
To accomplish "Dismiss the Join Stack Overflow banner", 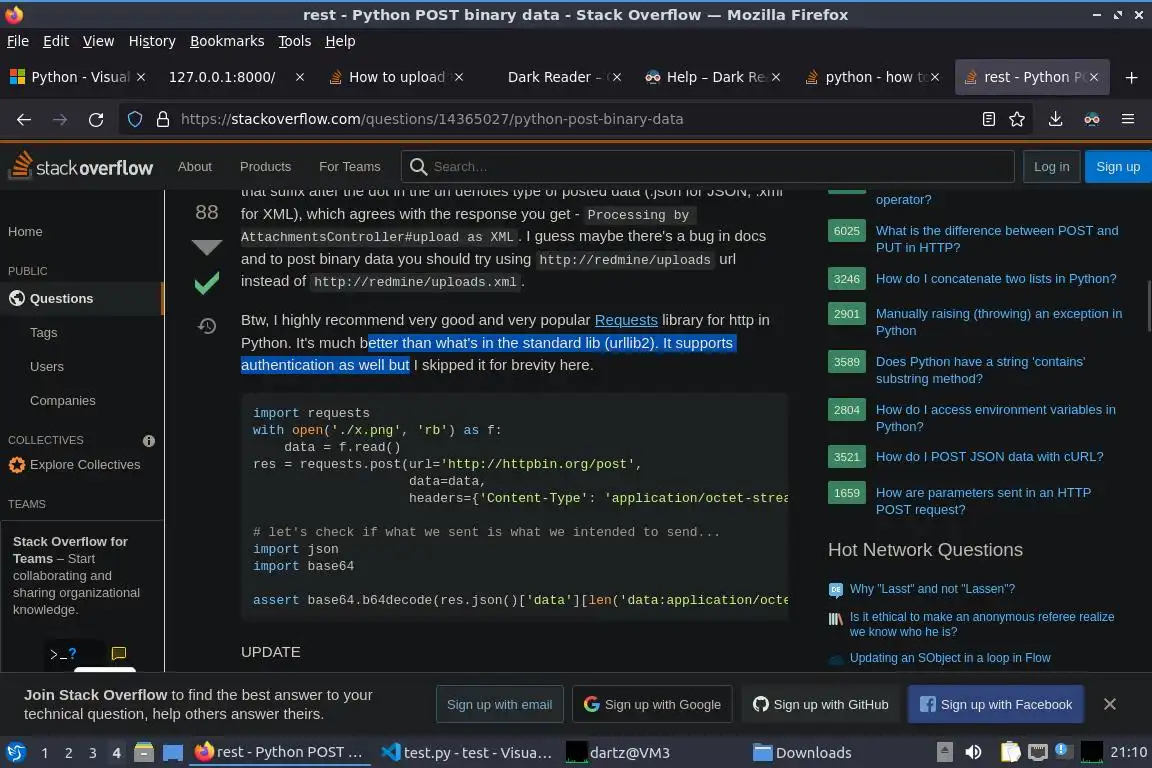I will pyautogui.click(x=1109, y=704).
